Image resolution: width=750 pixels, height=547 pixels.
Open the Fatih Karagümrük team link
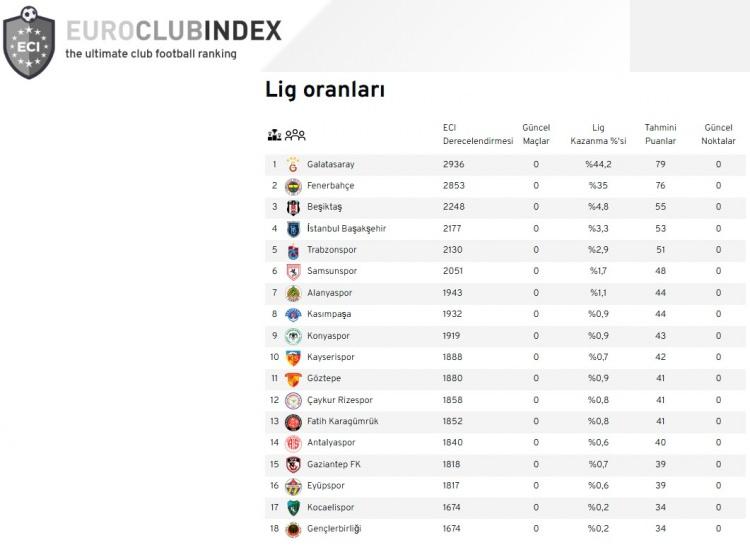pos(342,421)
